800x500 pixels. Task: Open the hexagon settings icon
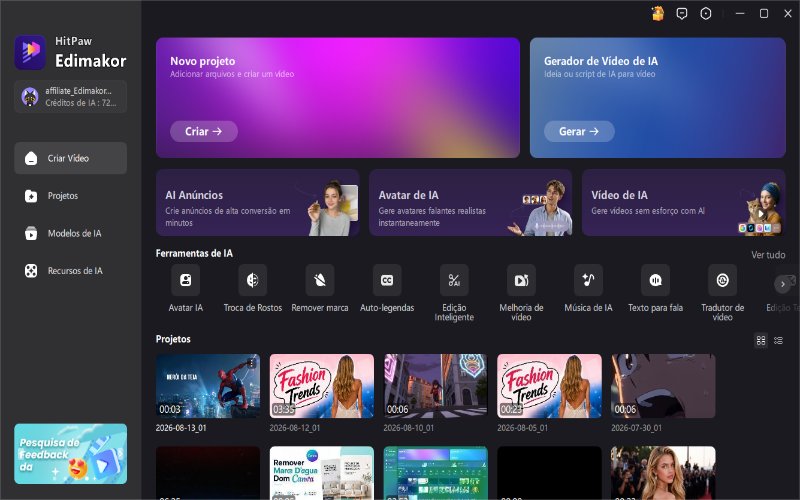click(x=706, y=14)
